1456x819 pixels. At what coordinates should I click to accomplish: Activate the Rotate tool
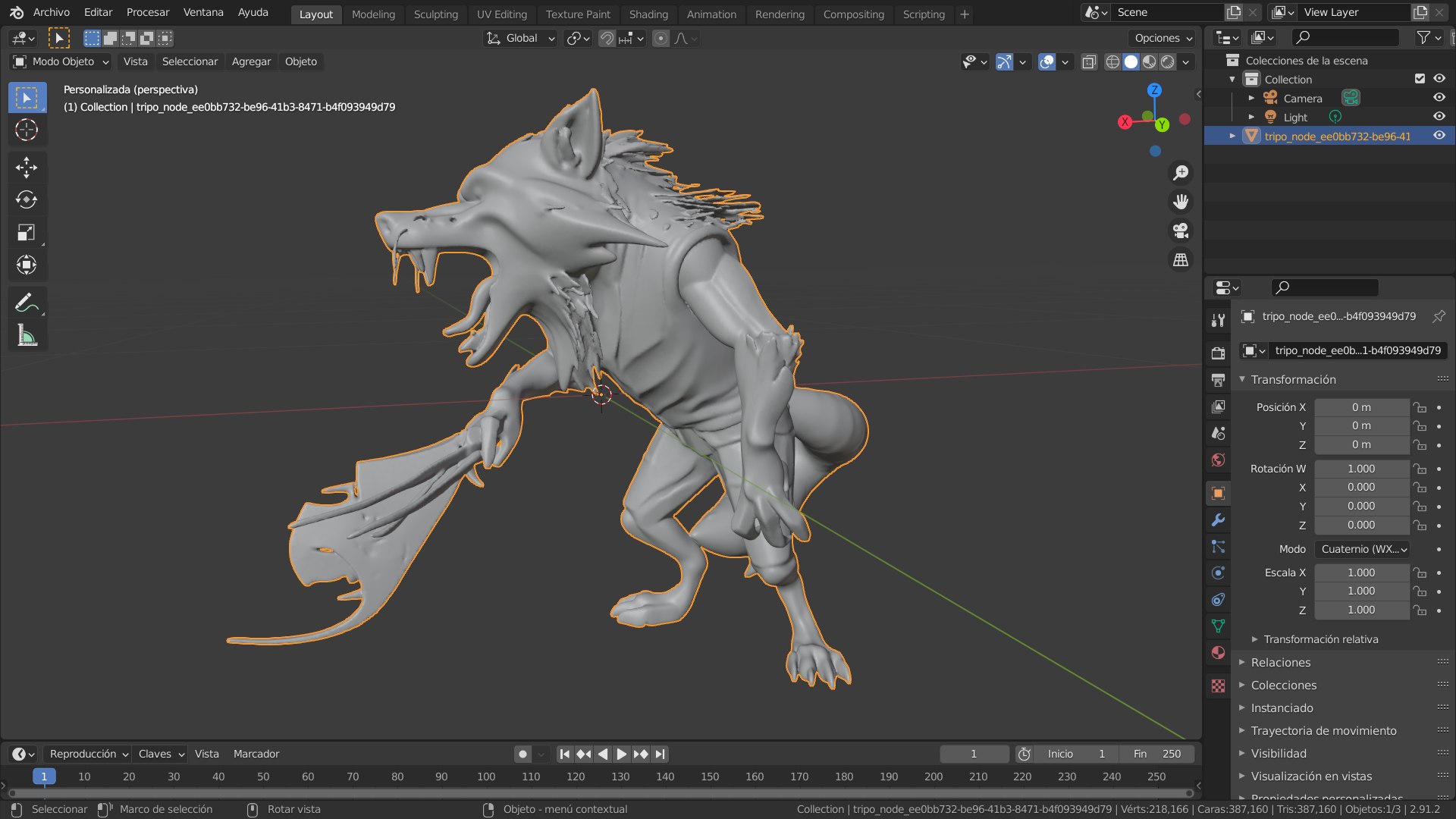(x=27, y=199)
